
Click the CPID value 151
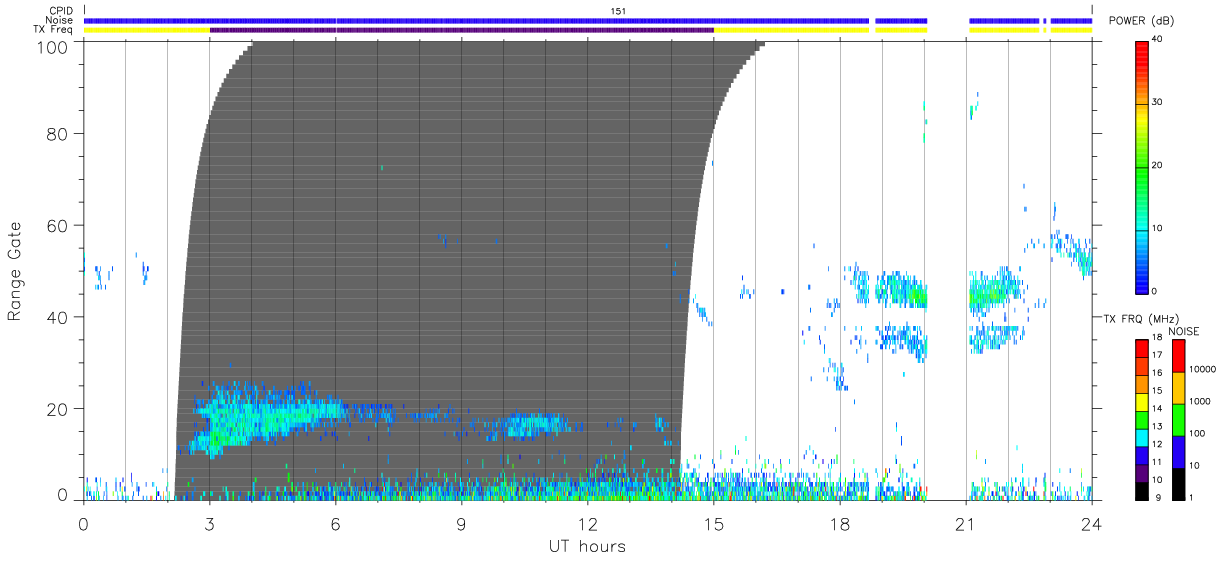coord(618,11)
